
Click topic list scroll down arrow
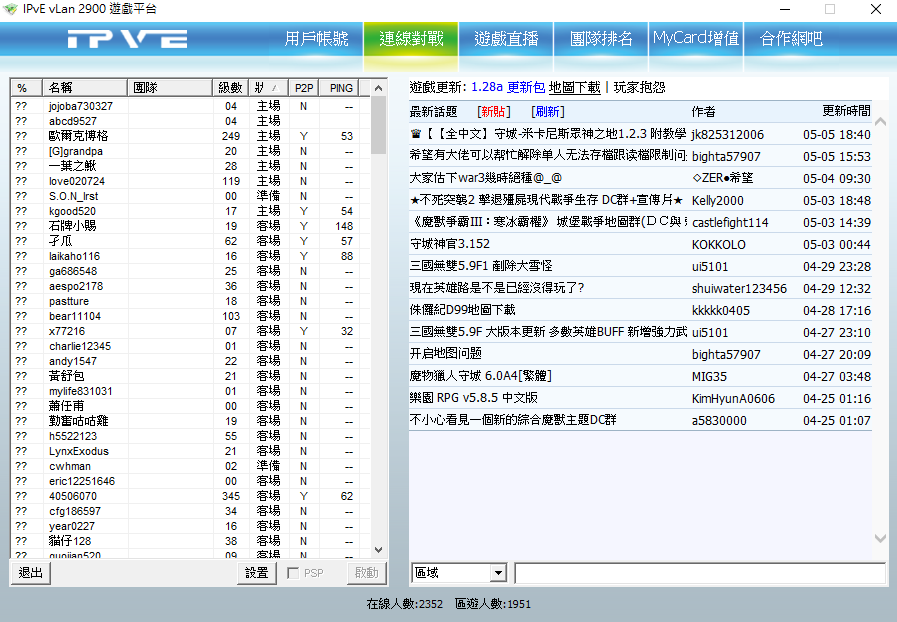pos(880,538)
